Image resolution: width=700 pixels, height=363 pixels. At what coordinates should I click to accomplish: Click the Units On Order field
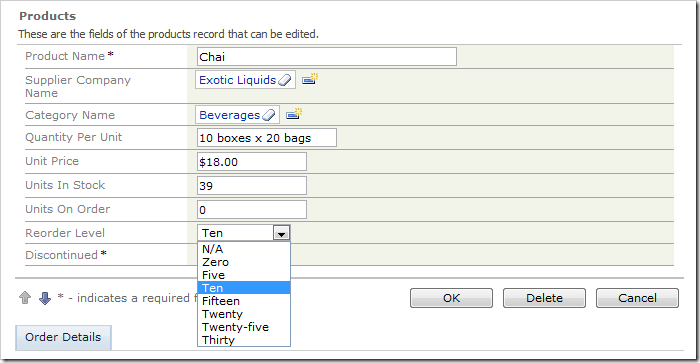click(252, 210)
